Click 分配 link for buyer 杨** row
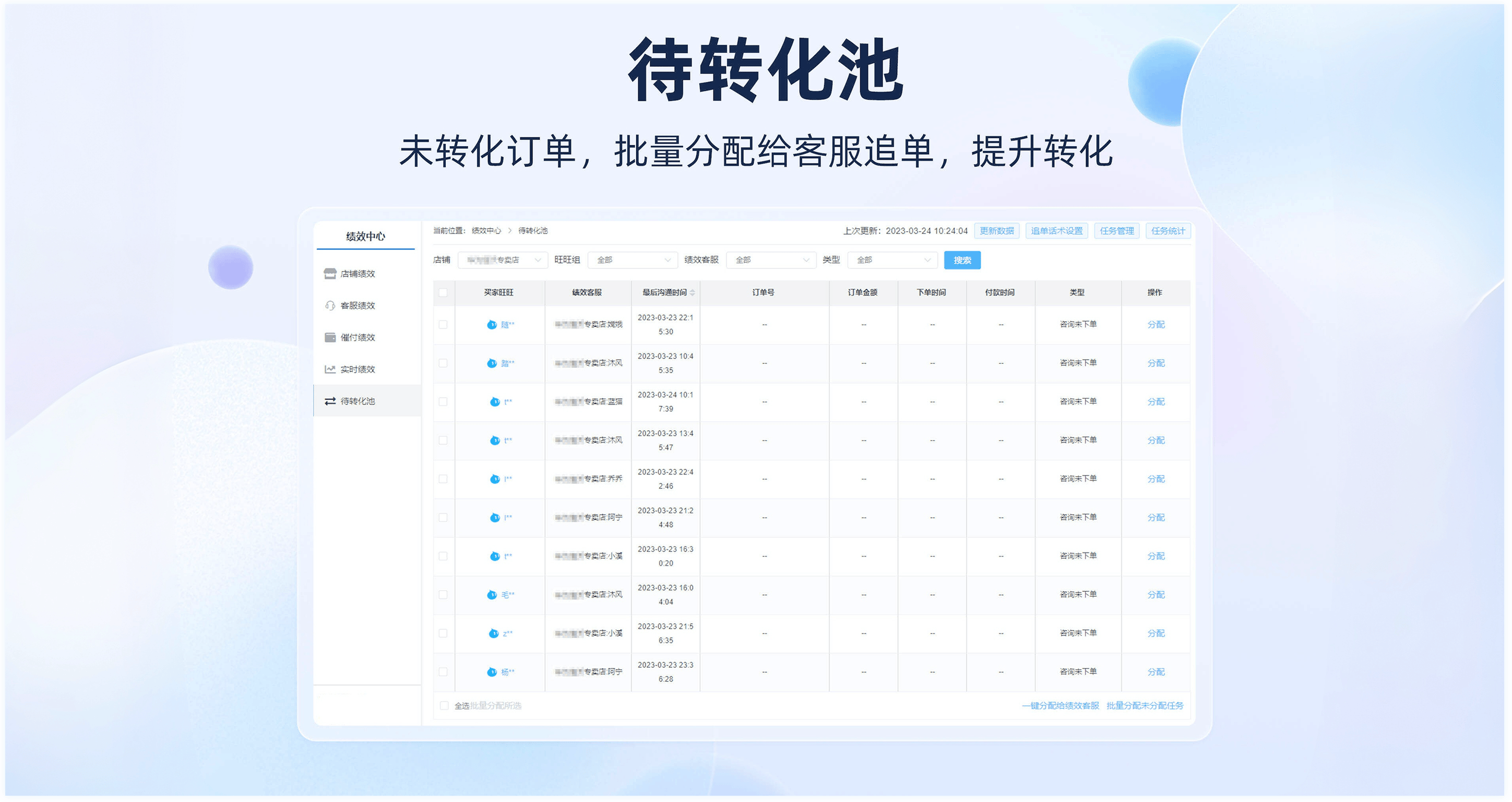Screen dimensions: 1512x802 [x=1156, y=671]
